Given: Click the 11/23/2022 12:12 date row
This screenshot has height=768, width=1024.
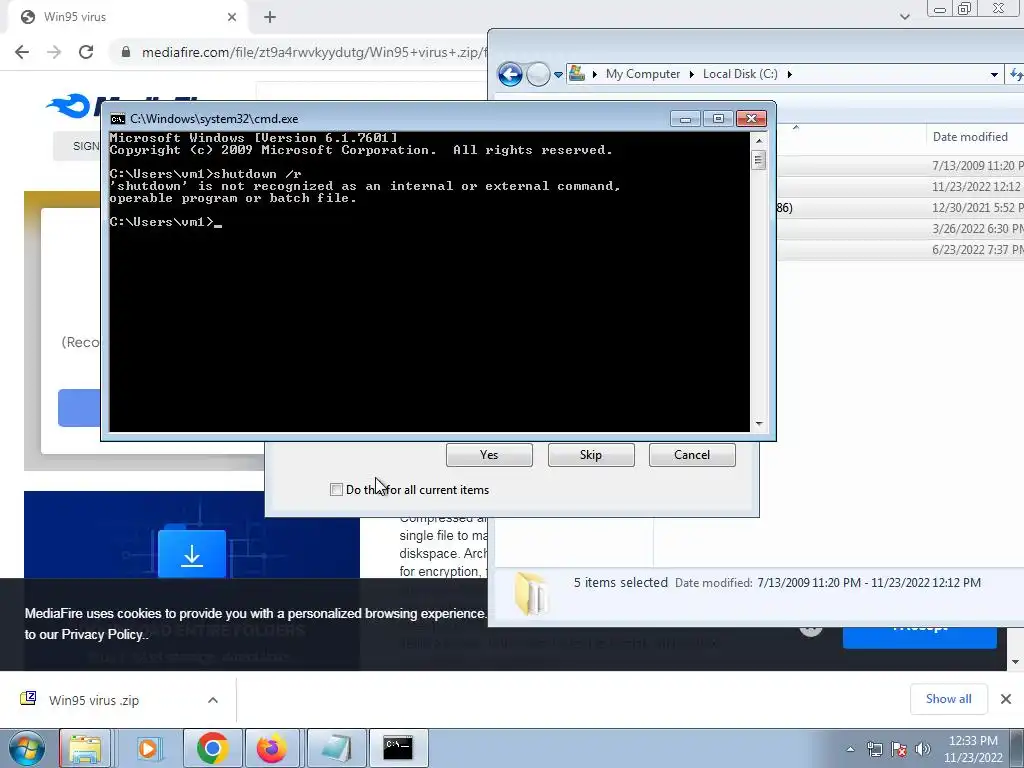Looking at the screenshot, I should pos(901,187).
